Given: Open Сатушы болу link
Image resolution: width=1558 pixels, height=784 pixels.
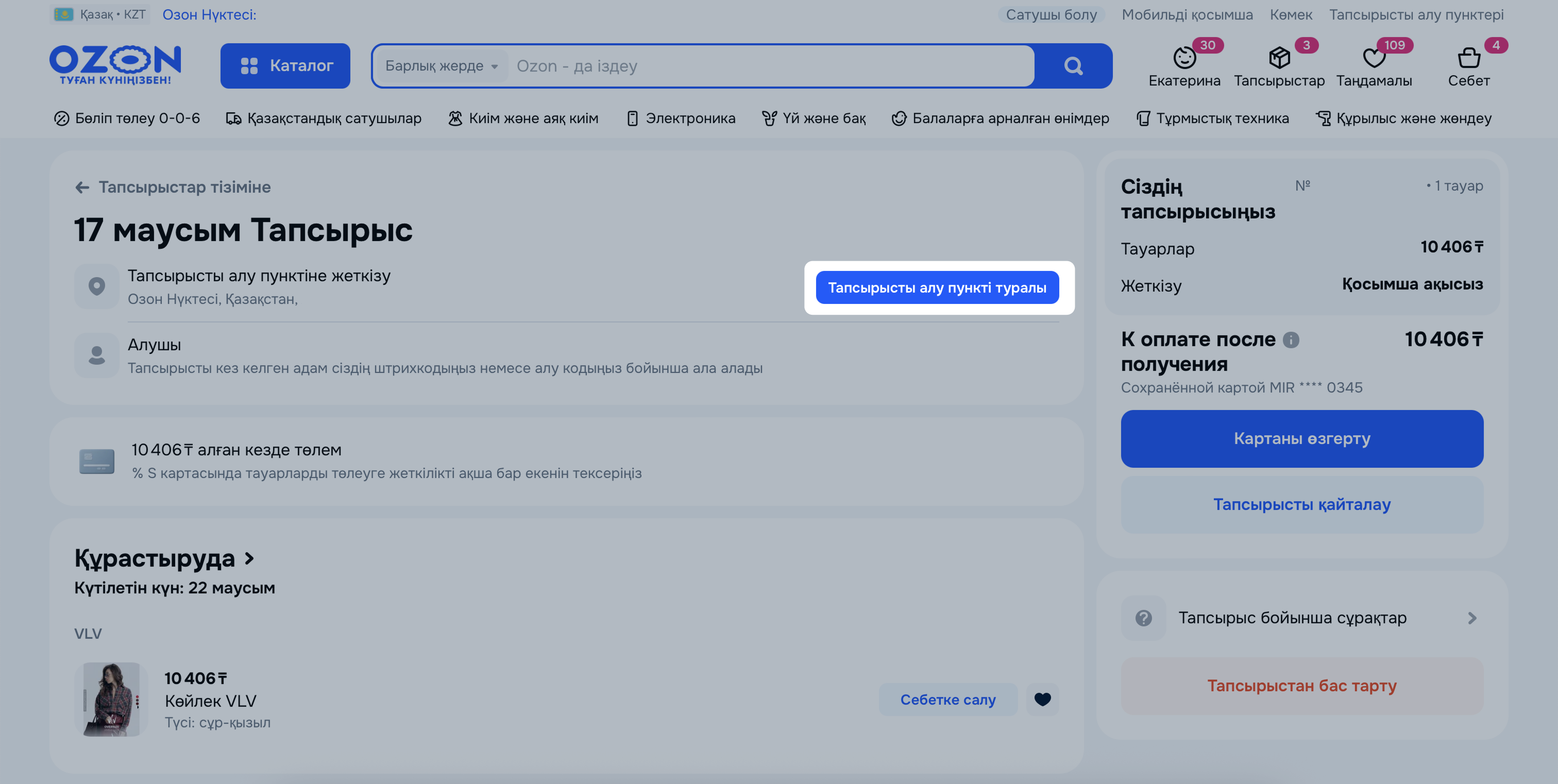Looking at the screenshot, I should (1051, 14).
